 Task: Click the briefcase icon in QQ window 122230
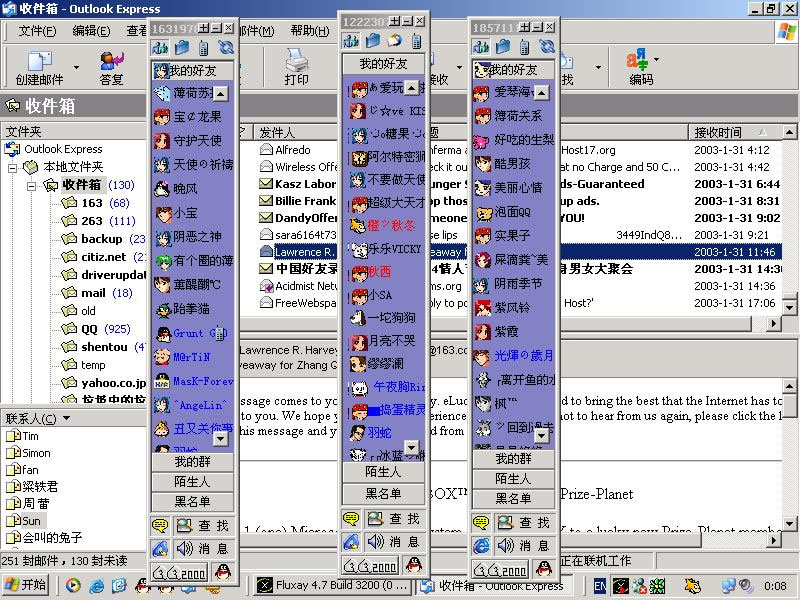pyautogui.click(x=373, y=41)
